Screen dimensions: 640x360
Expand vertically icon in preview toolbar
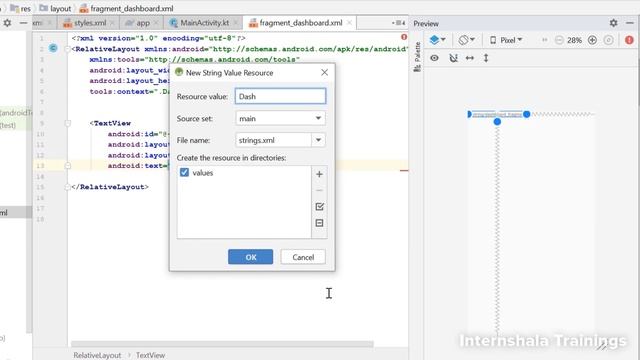486,58
